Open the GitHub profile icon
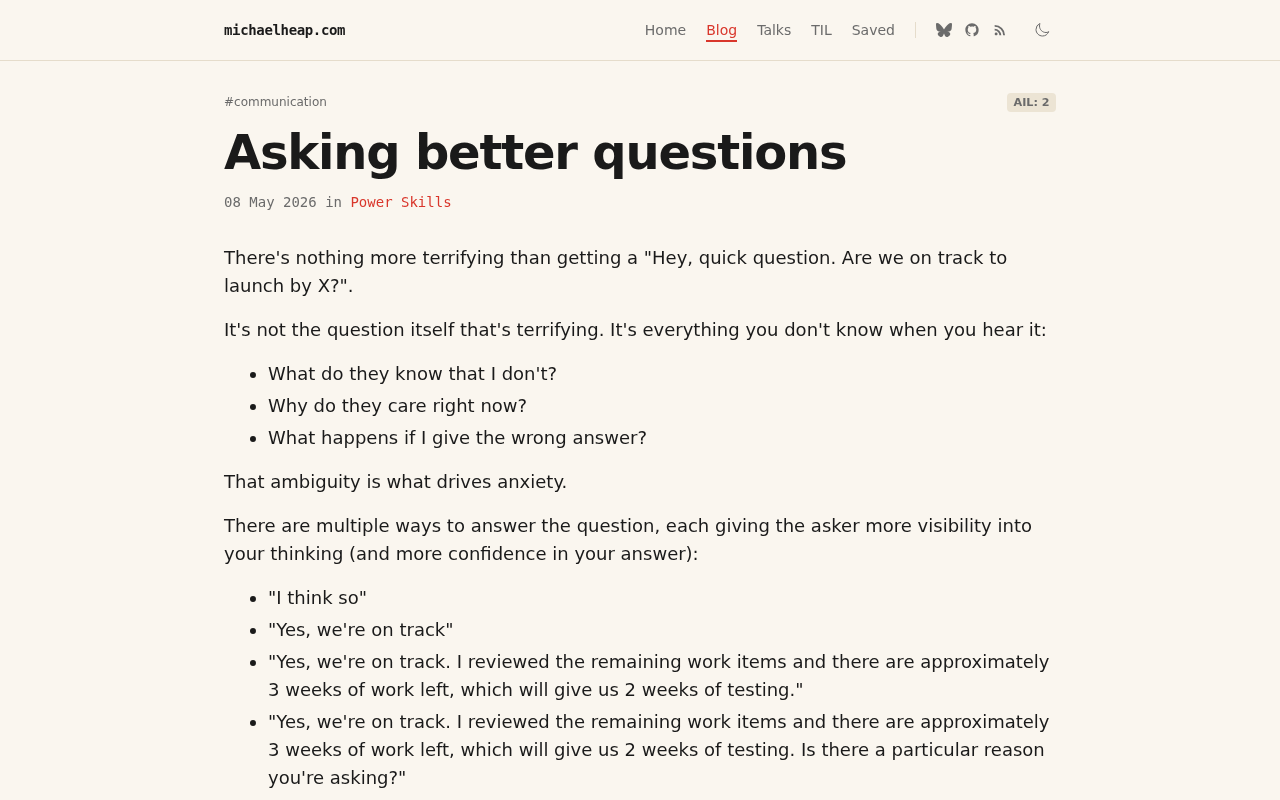The height and width of the screenshot is (800, 1280). click(x=972, y=30)
